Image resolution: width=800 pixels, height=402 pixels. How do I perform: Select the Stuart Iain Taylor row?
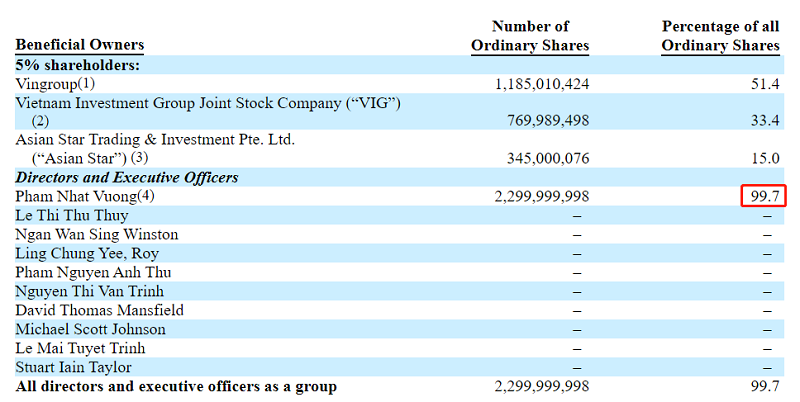point(399,367)
